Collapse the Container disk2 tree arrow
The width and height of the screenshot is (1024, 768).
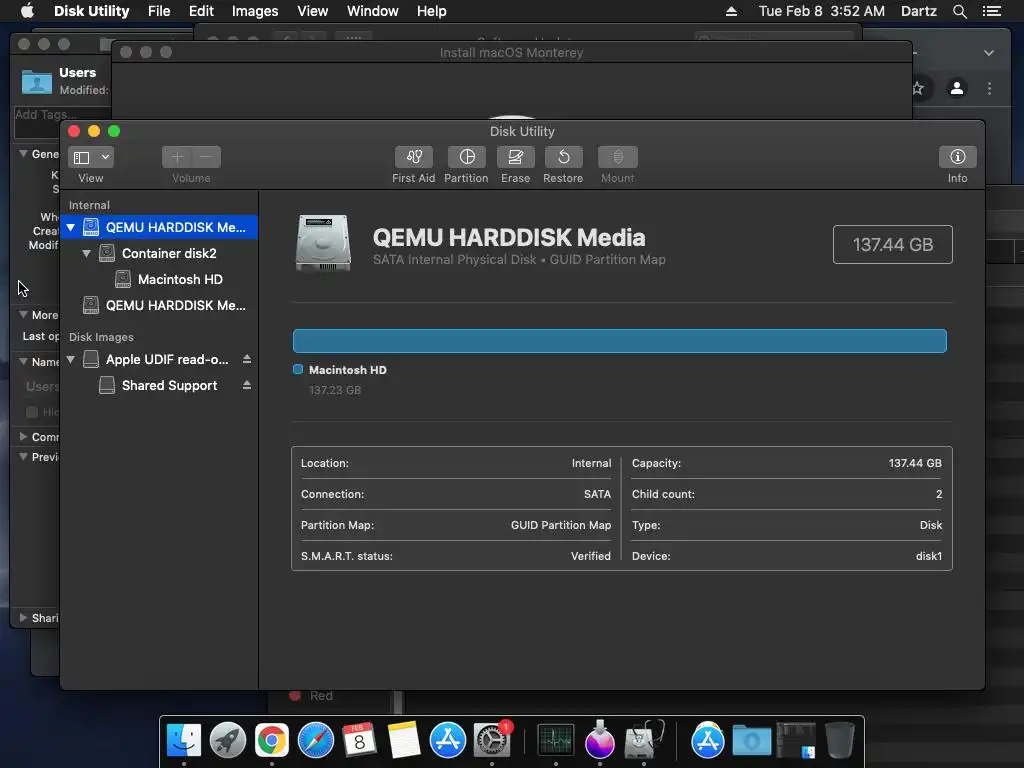[x=86, y=253]
